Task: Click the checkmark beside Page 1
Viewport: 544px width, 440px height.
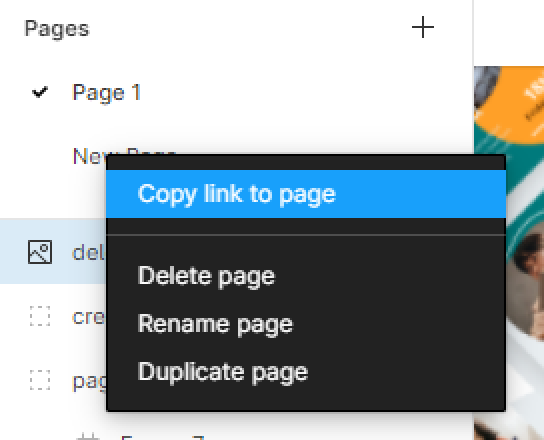Action: click(40, 92)
